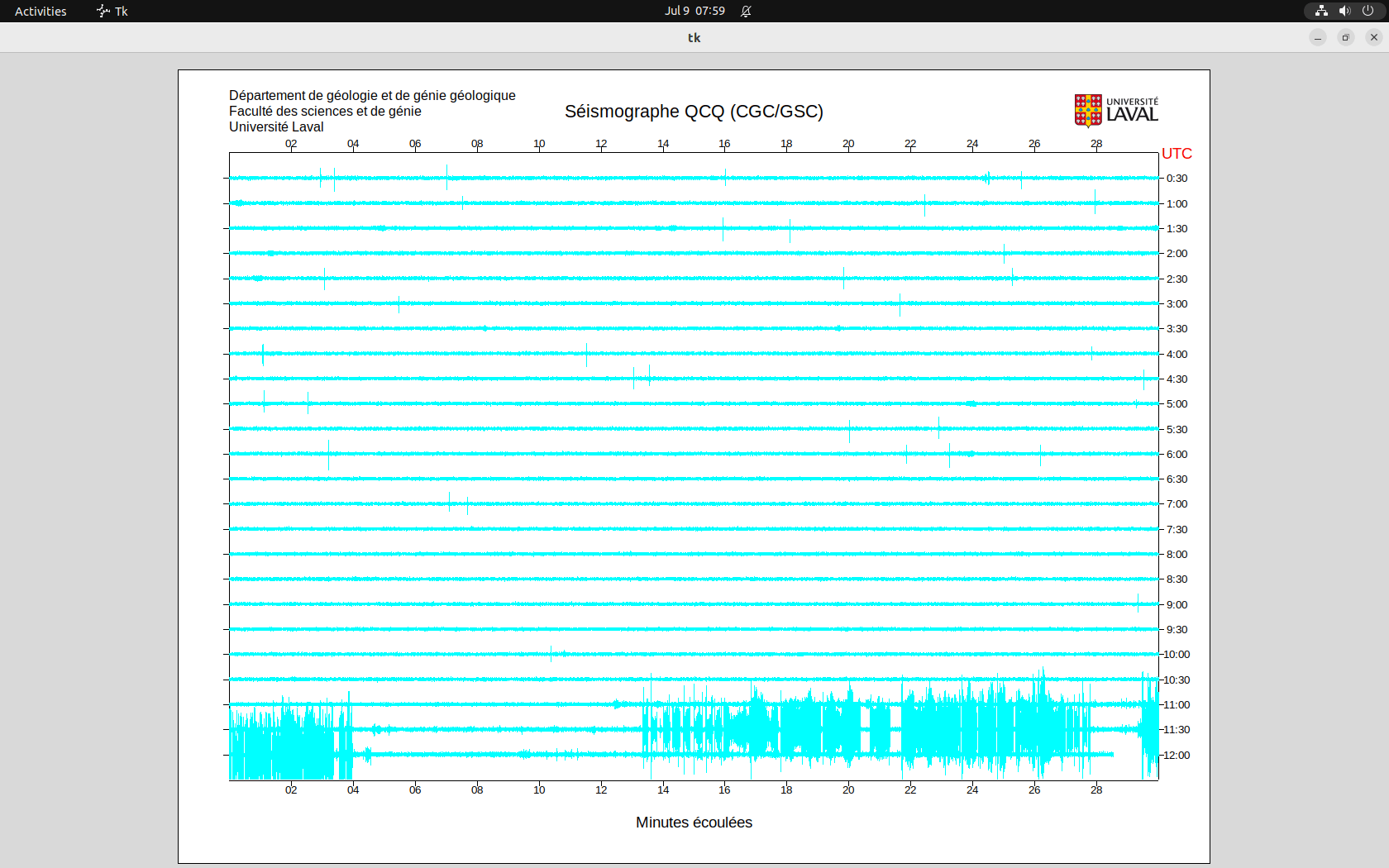1389x868 pixels.
Task: Click the red UTC label
Action: pyautogui.click(x=1177, y=154)
